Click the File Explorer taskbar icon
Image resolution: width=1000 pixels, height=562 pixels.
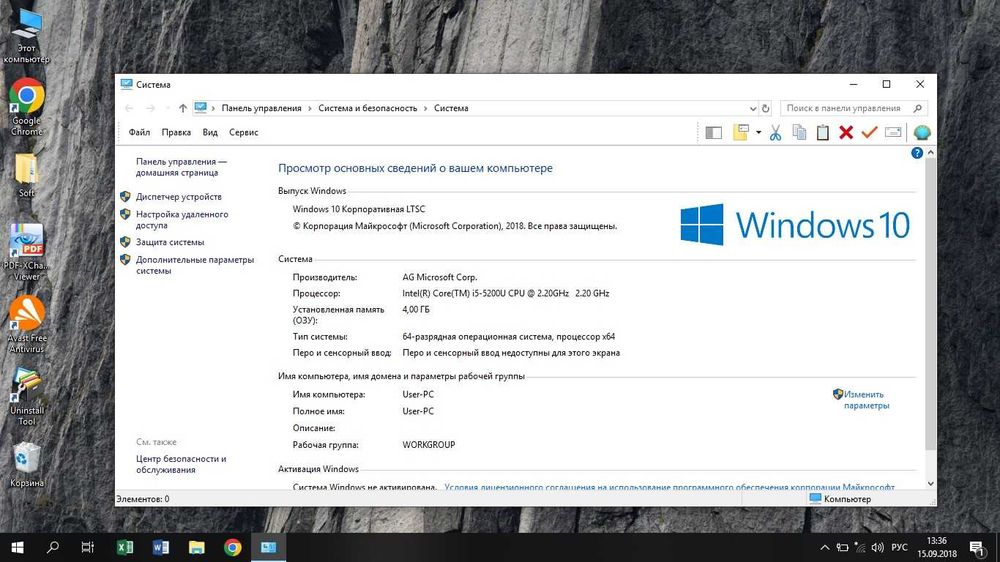(x=196, y=547)
